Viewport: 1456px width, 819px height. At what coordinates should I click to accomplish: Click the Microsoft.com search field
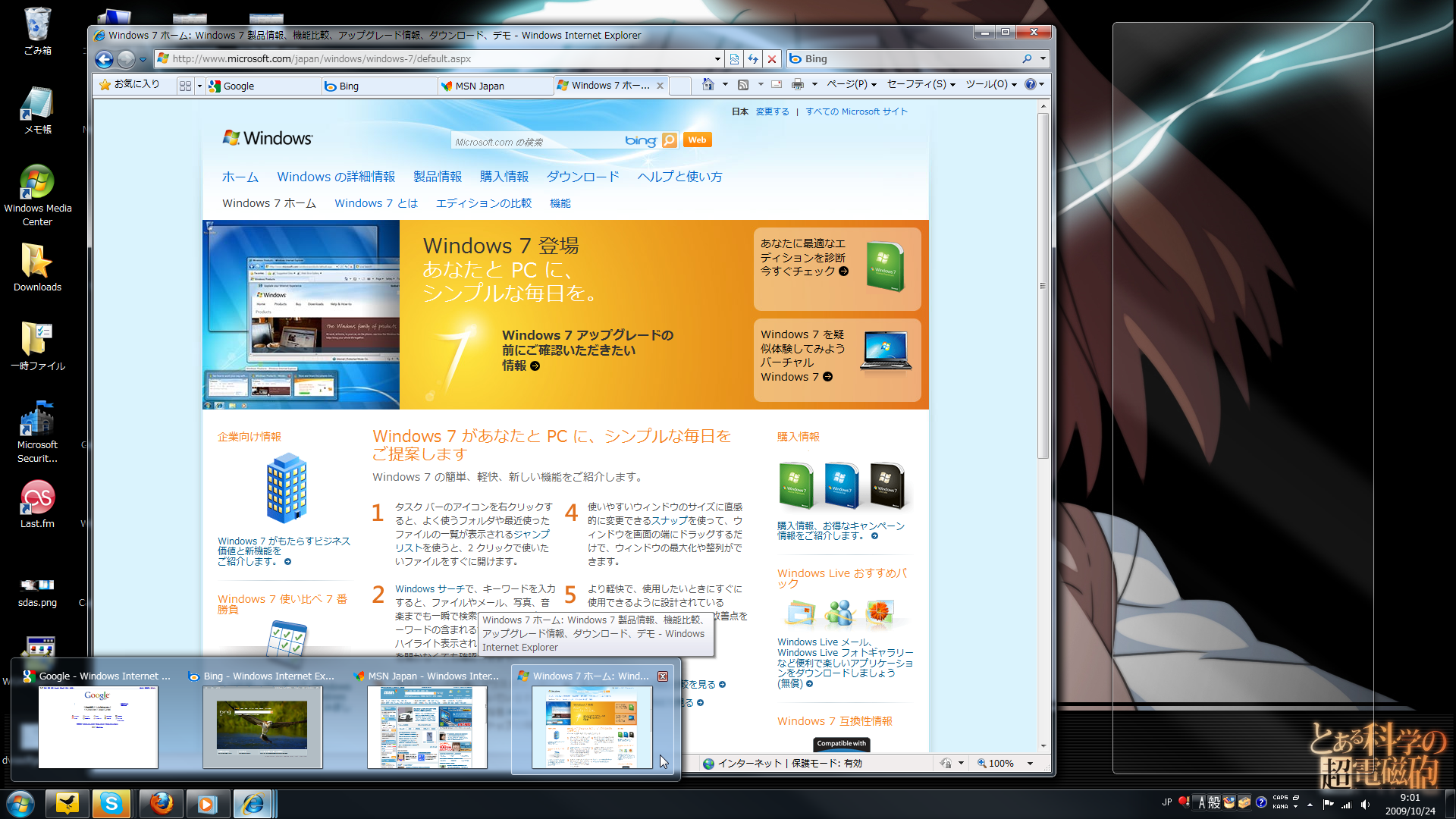(537, 141)
